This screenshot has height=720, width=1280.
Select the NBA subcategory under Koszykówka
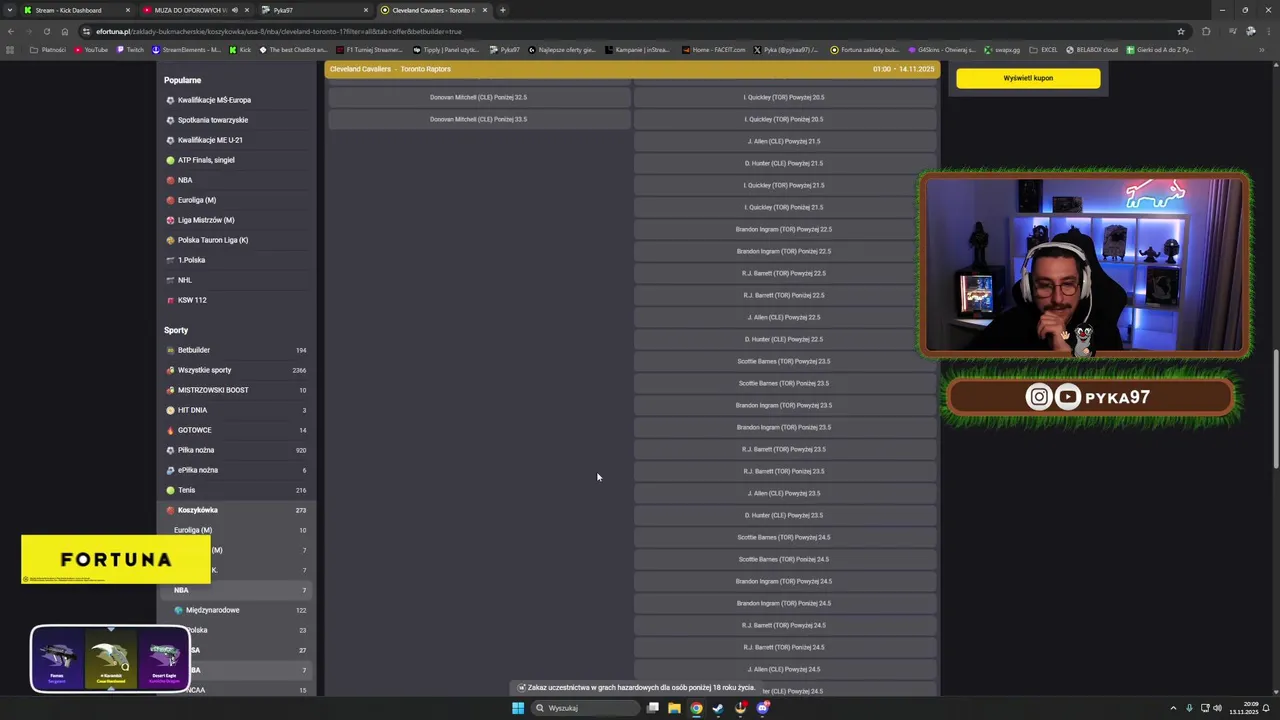(x=237, y=590)
